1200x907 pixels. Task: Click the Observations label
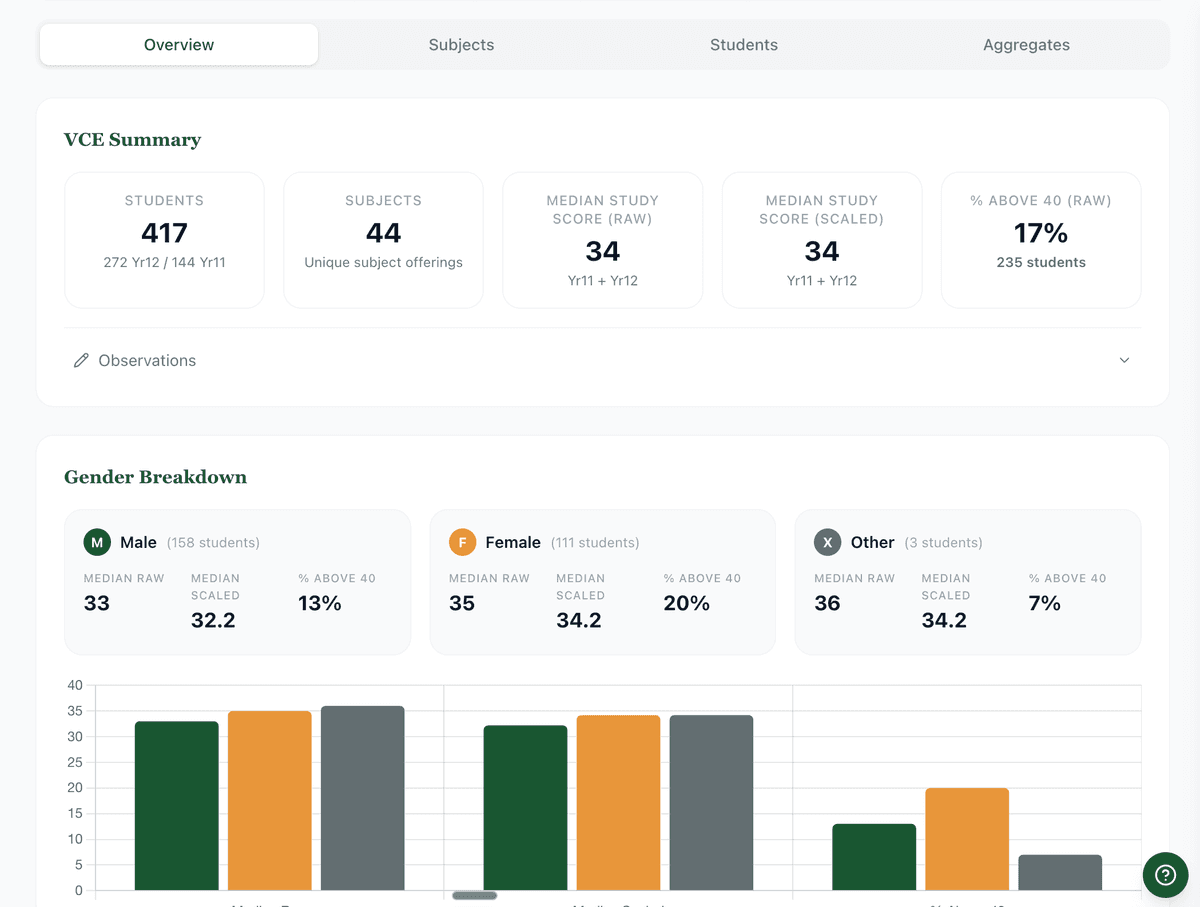pos(147,360)
